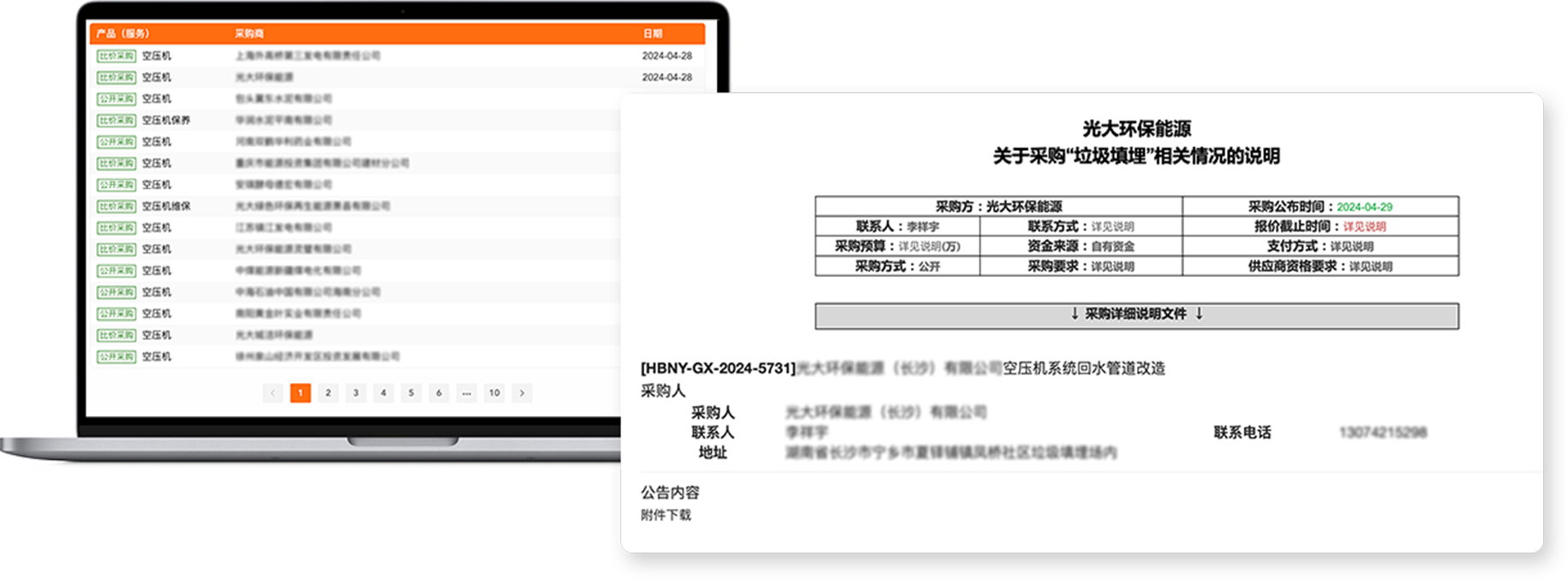Image resolution: width=1568 pixels, height=580 pixels.
Task: Click the ellipsis (...) pagination button
Action: pos(466,393)
